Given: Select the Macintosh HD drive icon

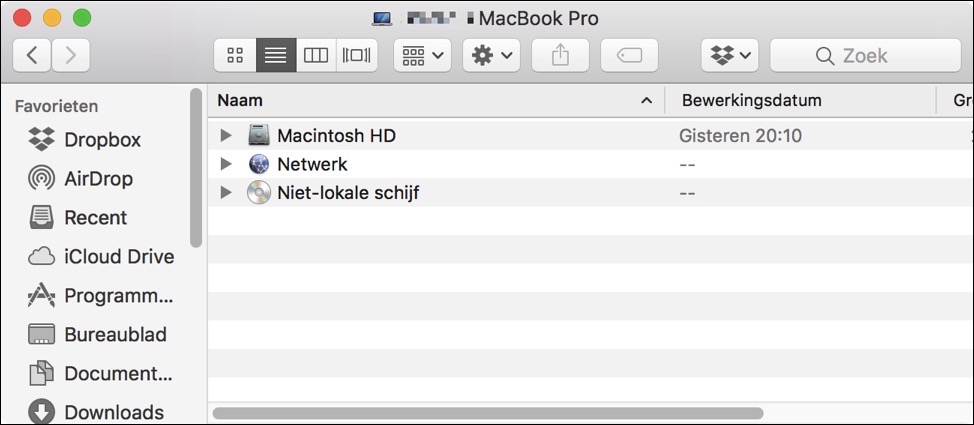Looking at the screenshot, I should click(258, 135).
